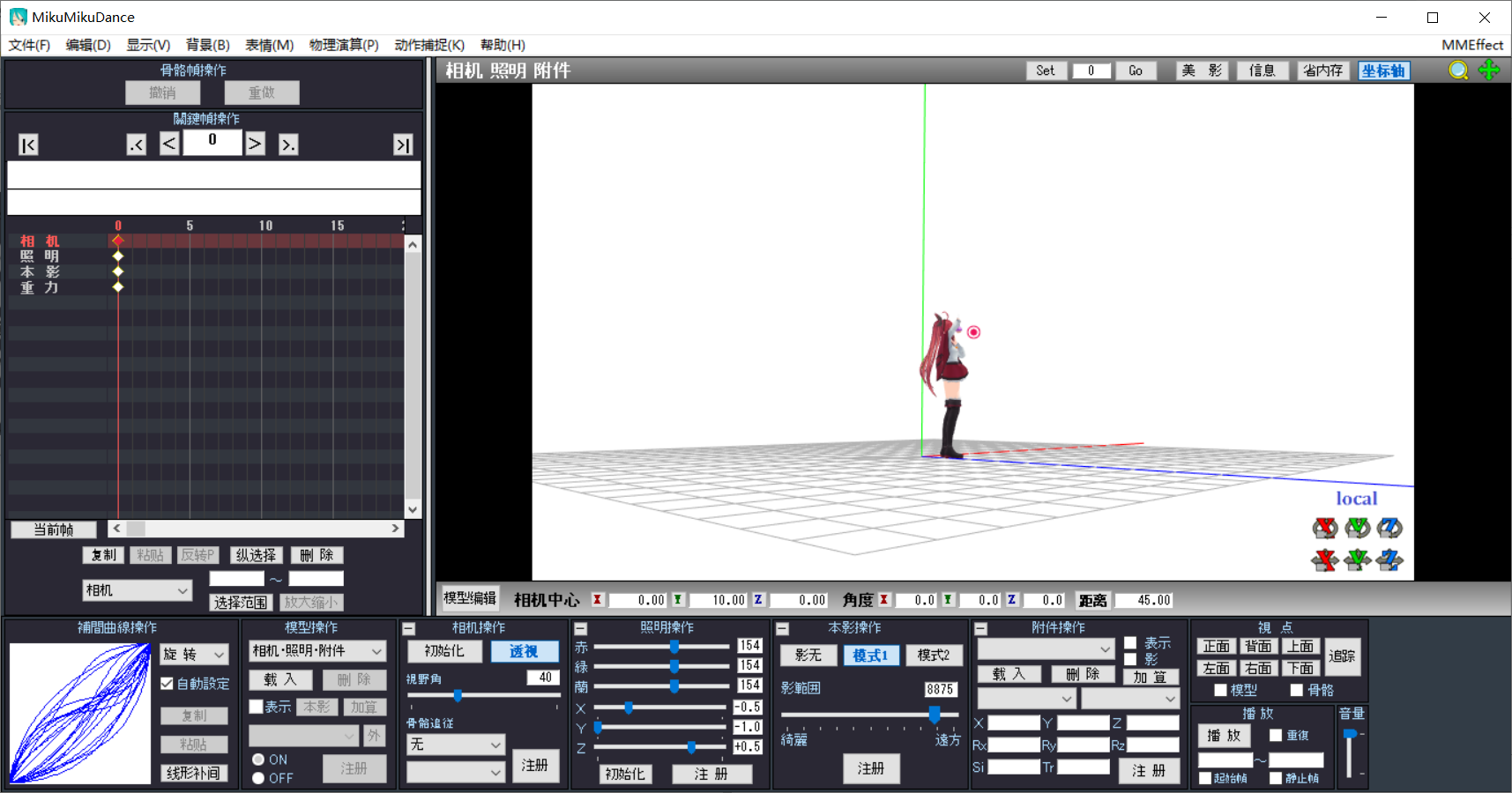Open the 显示(V) menu
The width and height of the screenshot is (1512, 793).
[x=148, y=45]
